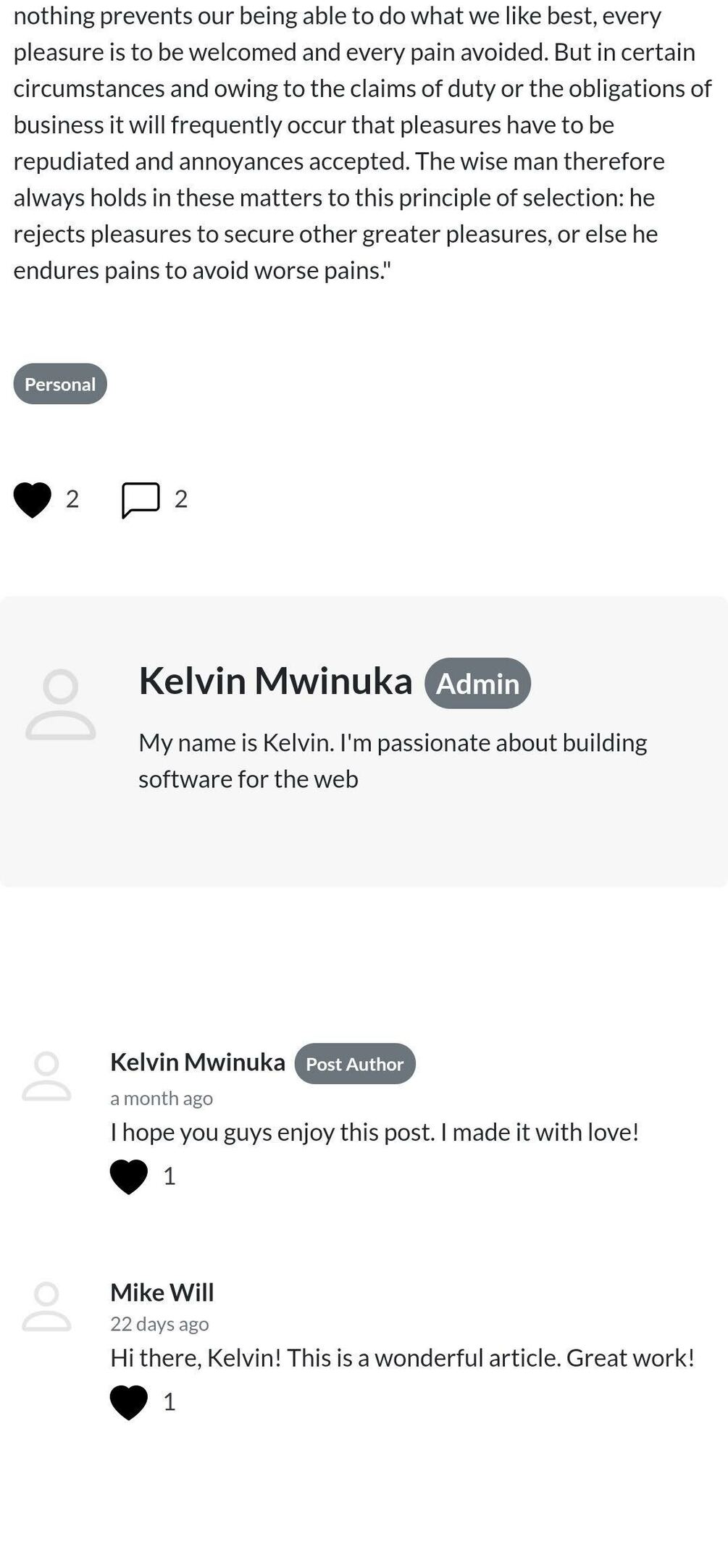Click the author avatar in the bio card
The image size is (728, 1568).
click(61, 705)
